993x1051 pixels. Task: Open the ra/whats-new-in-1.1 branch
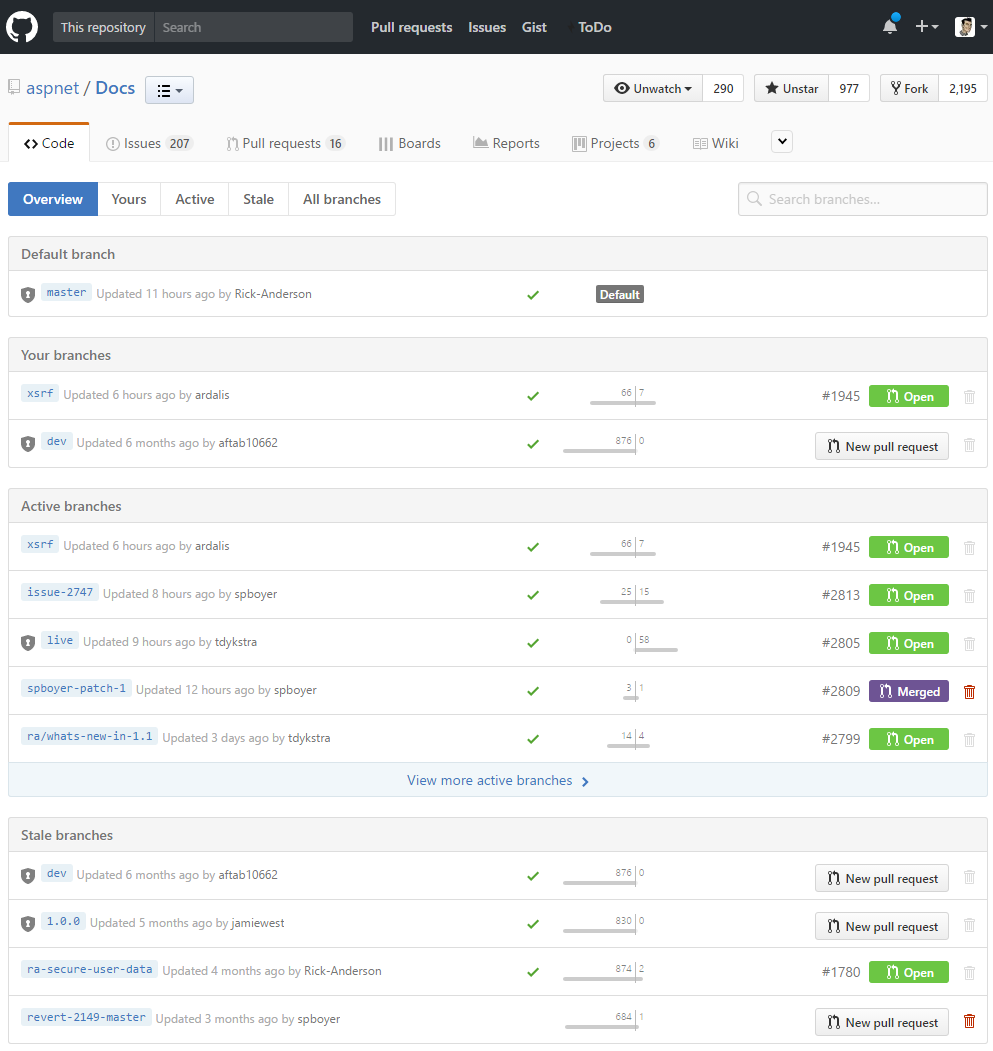(x=90, y=736)
